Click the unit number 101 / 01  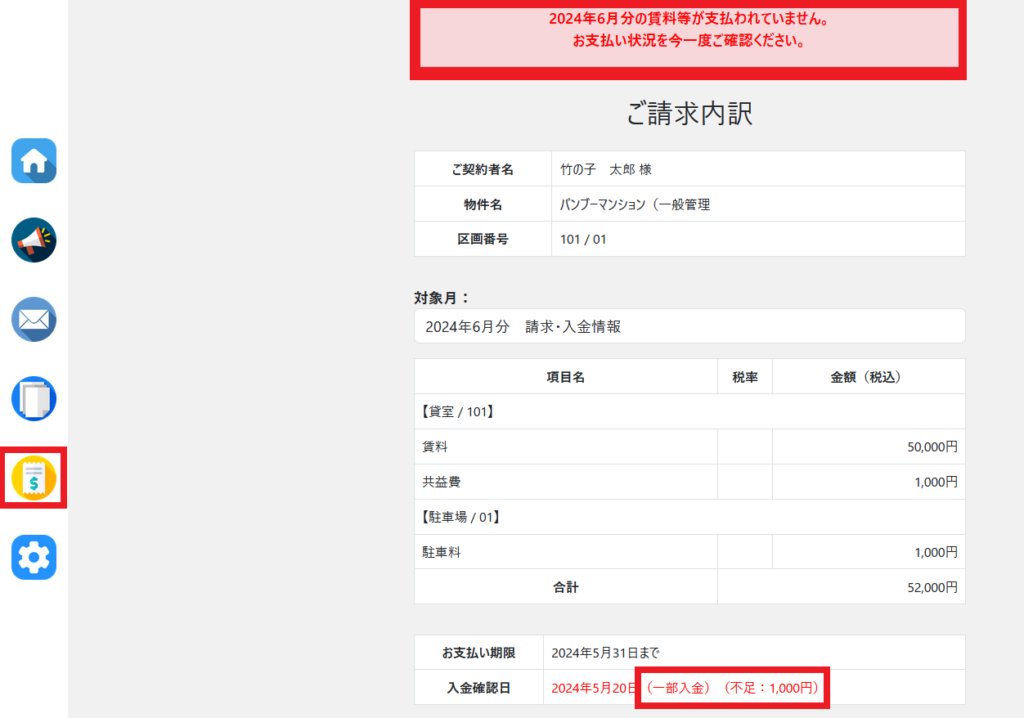pyautogui.click(x=584, y=239)
